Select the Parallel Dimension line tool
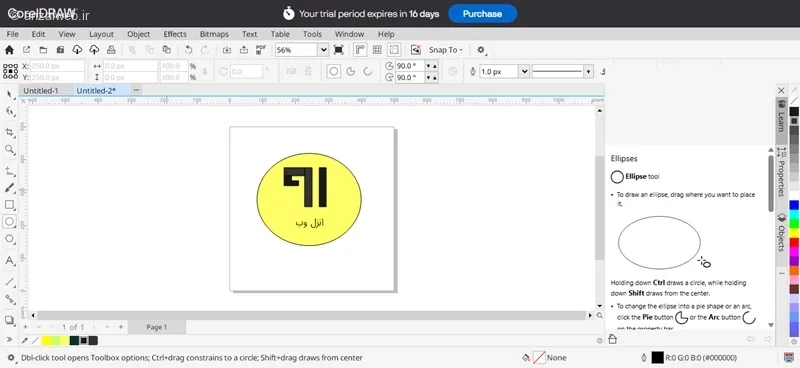This screenshot has height=368, width=800. pyautogui.click(x=9, y=282)
